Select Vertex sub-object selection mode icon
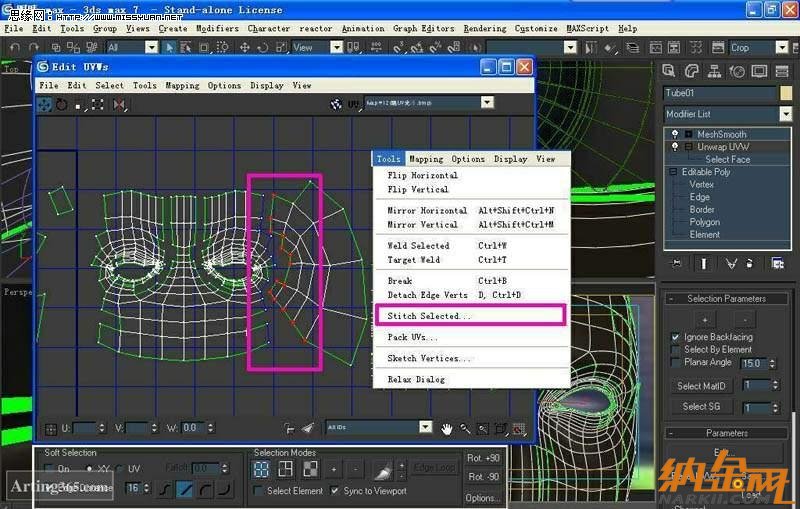 (x=261, y=469)
